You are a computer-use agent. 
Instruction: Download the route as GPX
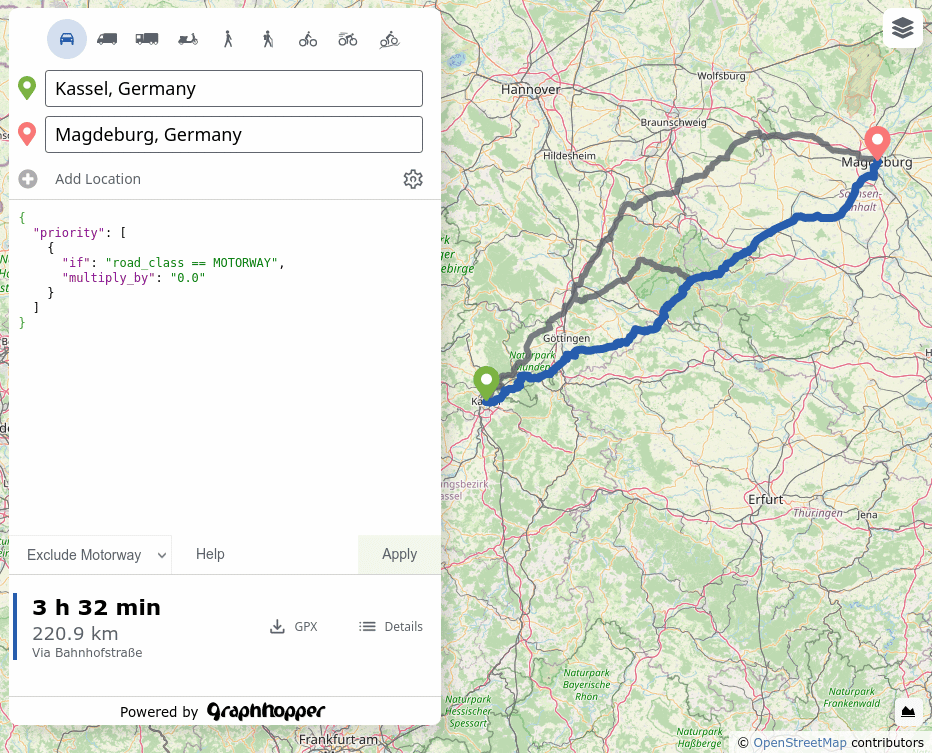[x=294, y=627]
